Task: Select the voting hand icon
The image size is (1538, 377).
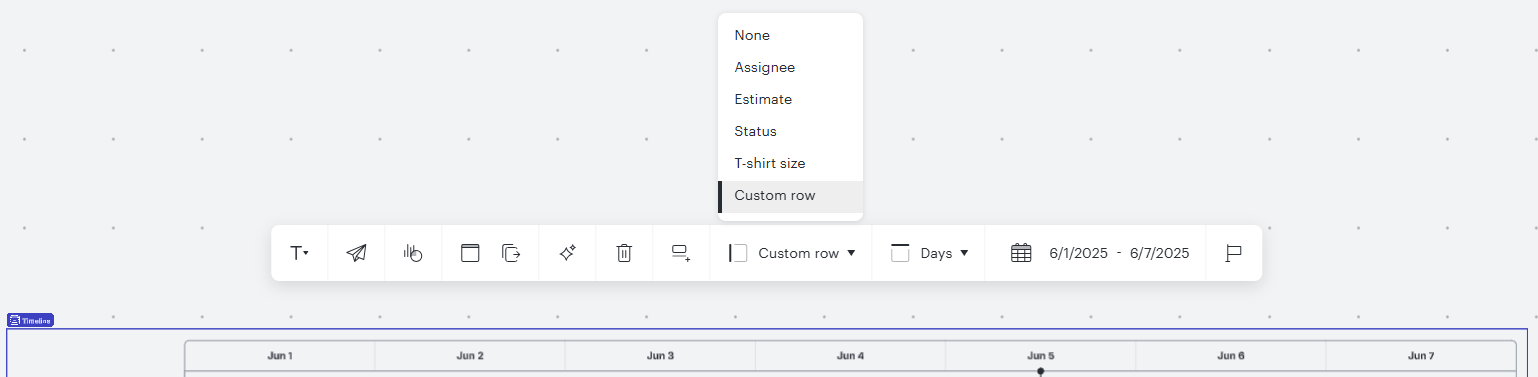Action: pos(413,253)
